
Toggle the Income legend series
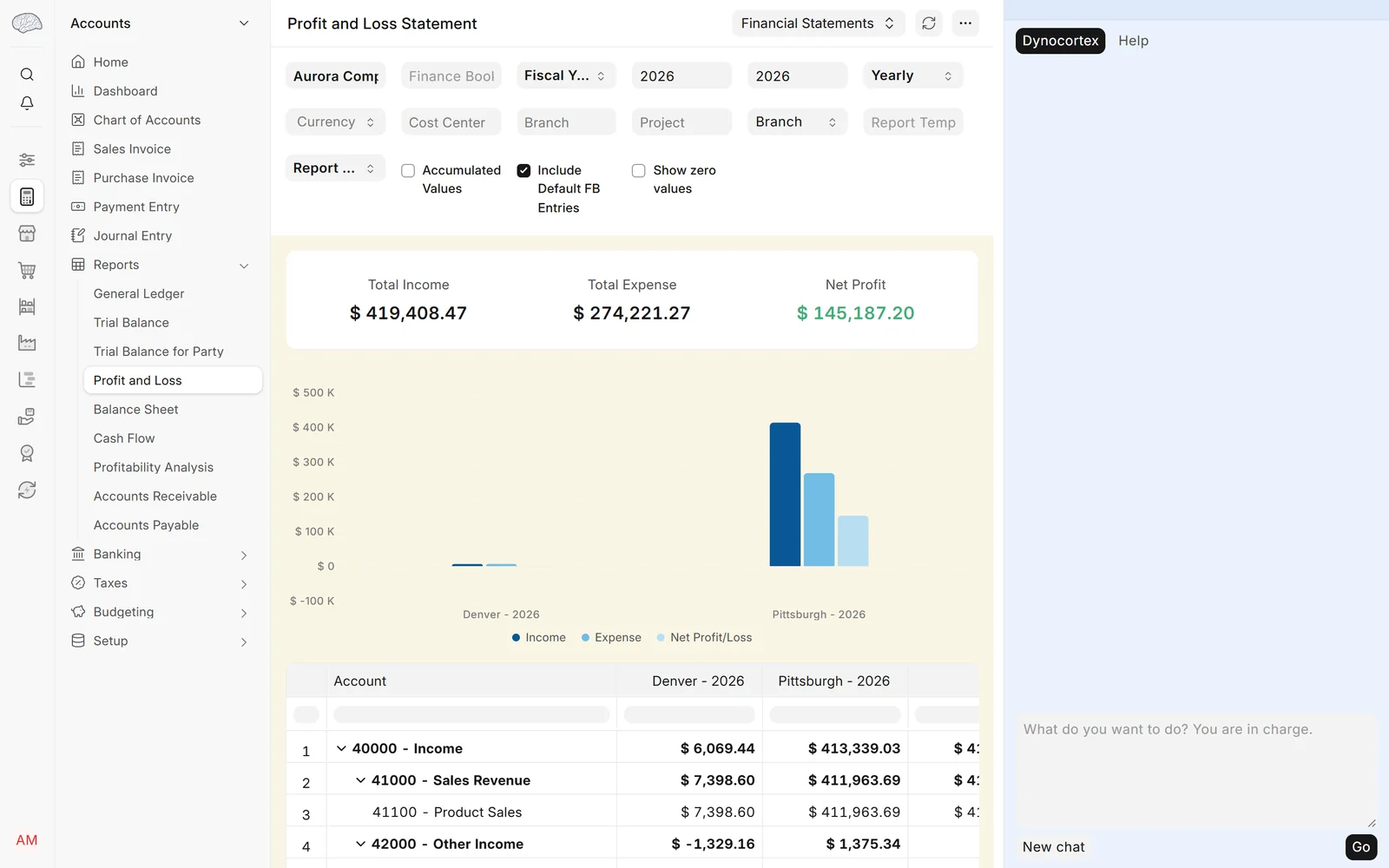tap(539, 637)
